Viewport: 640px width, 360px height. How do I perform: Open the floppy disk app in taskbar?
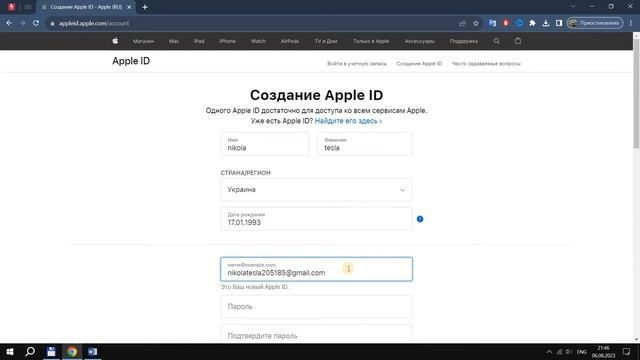click(x=51, y=351)
